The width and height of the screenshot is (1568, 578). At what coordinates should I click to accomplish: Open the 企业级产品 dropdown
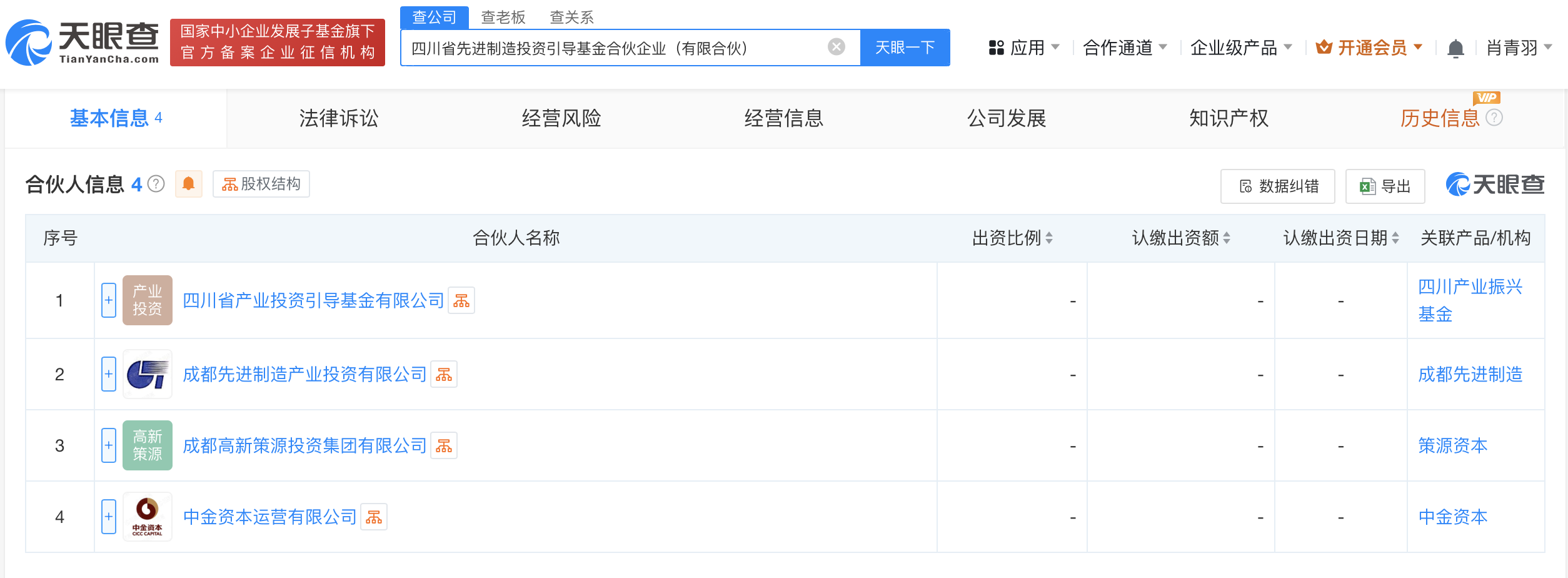pos(1240,48)
